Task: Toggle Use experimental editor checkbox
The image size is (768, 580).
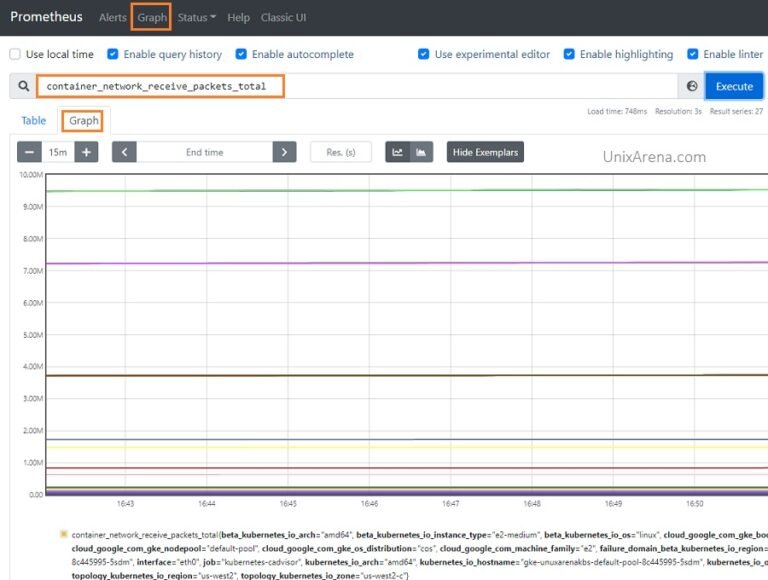Action: coord(424,55)
